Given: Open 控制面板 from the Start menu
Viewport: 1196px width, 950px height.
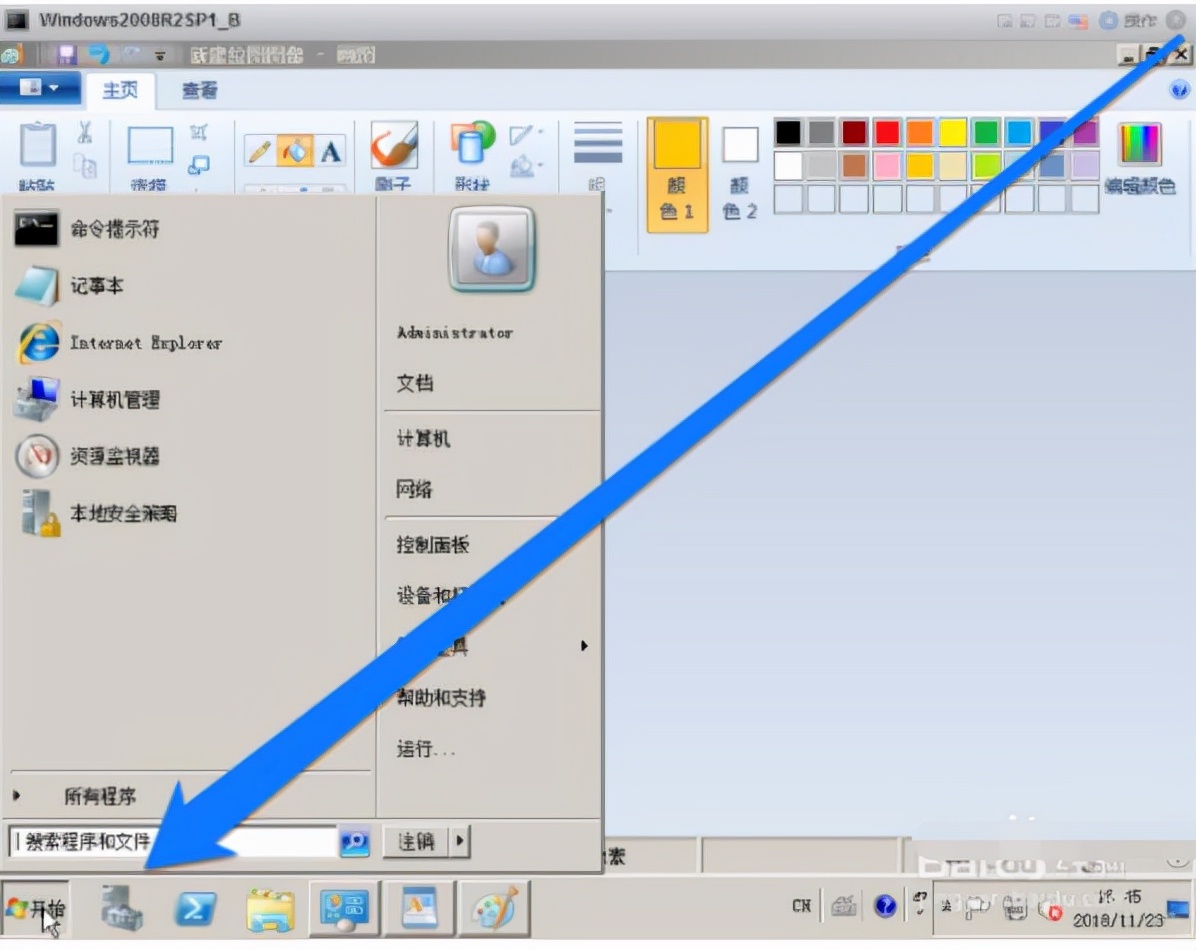Looking at the screenshot, I should coord(433,545).
